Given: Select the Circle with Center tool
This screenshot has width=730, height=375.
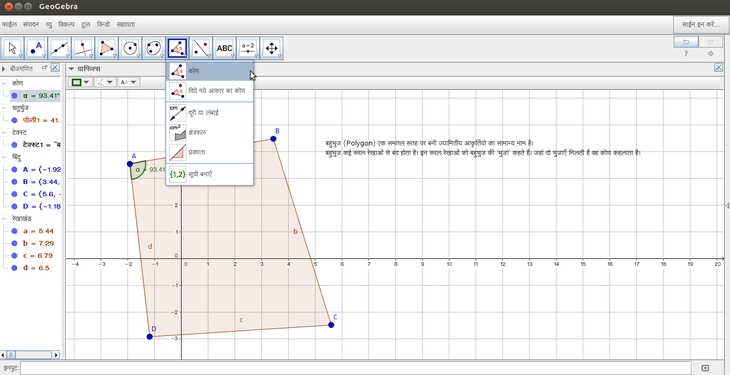Looking at the screenshot, I should point(131,48).
